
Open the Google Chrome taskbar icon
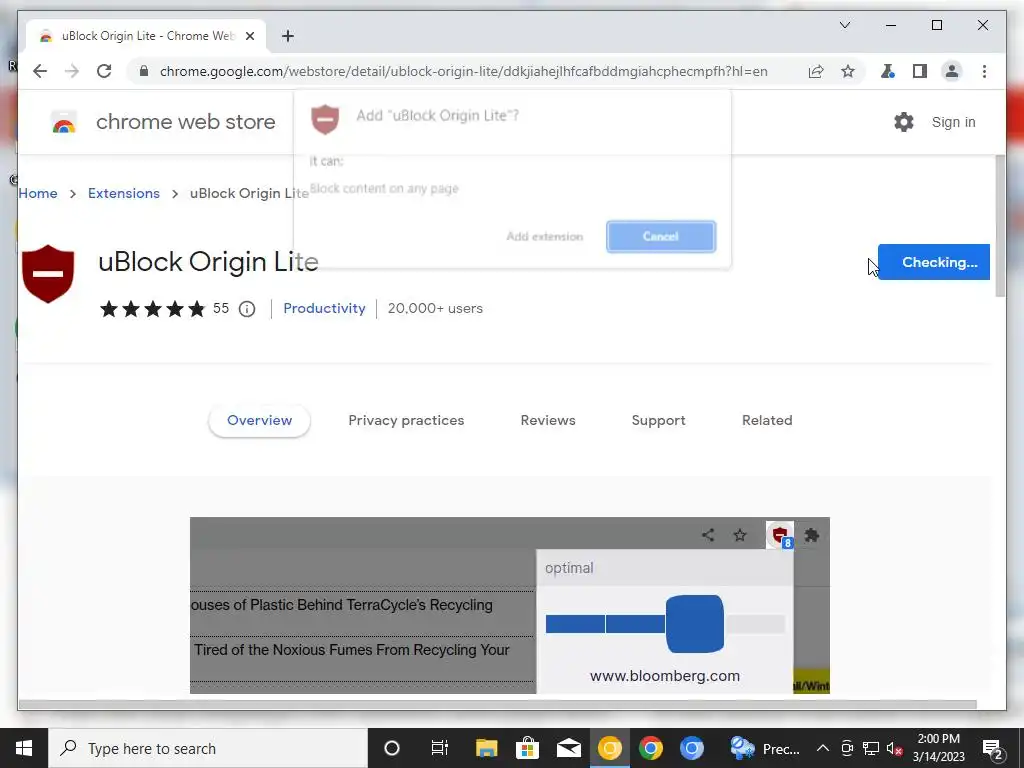pos(650,748)
